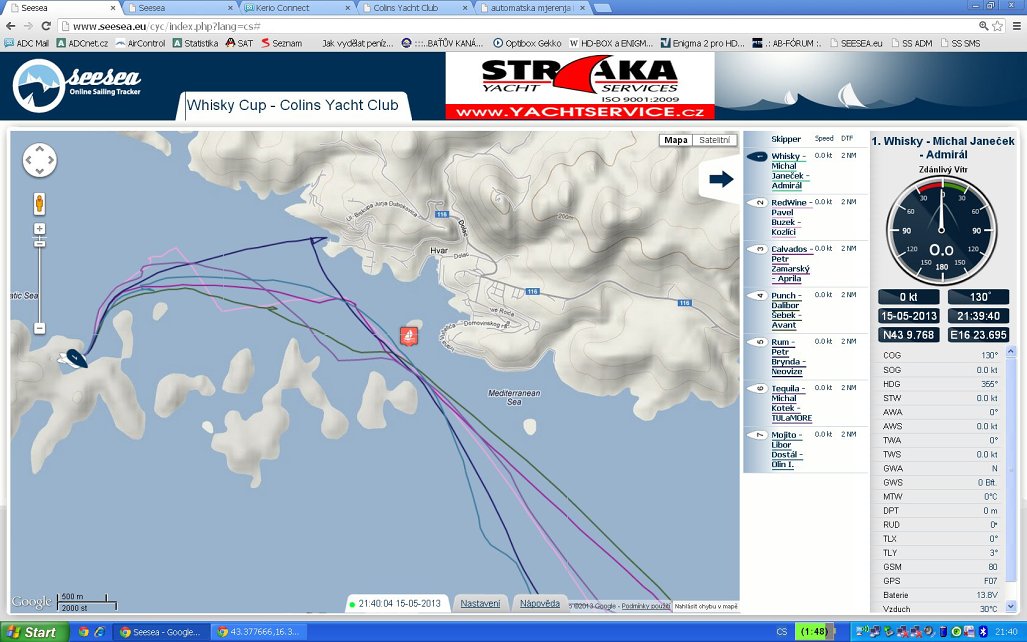Select skipper Tequila Michal Kotek
Viewport: 1027px width, 642px height.
(790, 403)
